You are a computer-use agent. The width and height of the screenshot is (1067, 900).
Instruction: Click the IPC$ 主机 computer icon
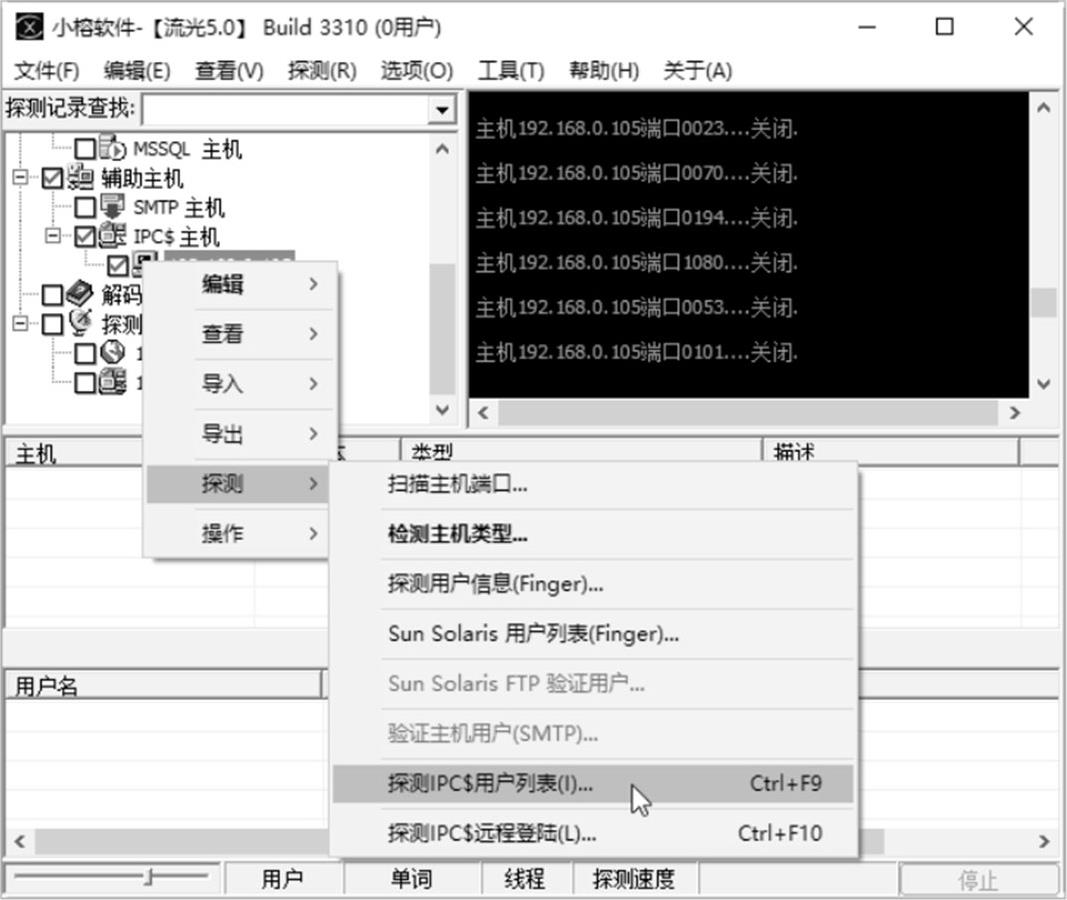coord(112,236)
